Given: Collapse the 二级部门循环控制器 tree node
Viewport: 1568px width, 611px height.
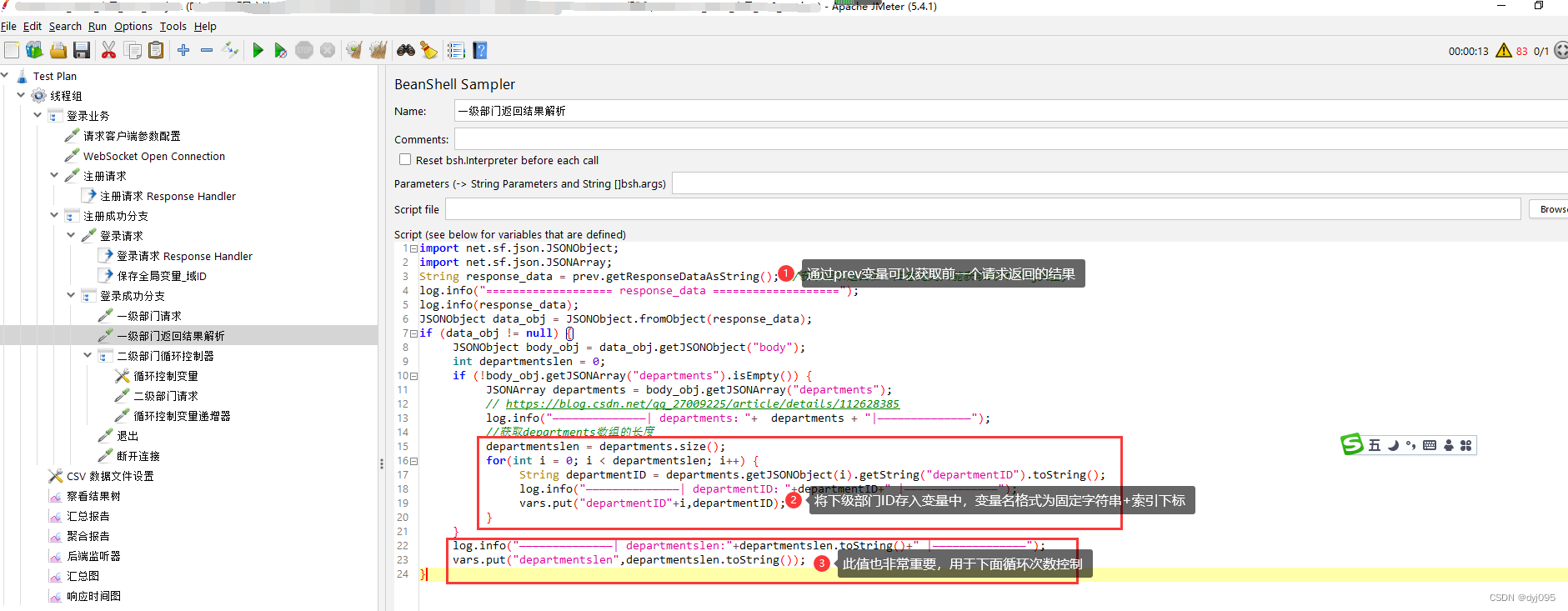Looking at the screenshot, I should 88,355.
